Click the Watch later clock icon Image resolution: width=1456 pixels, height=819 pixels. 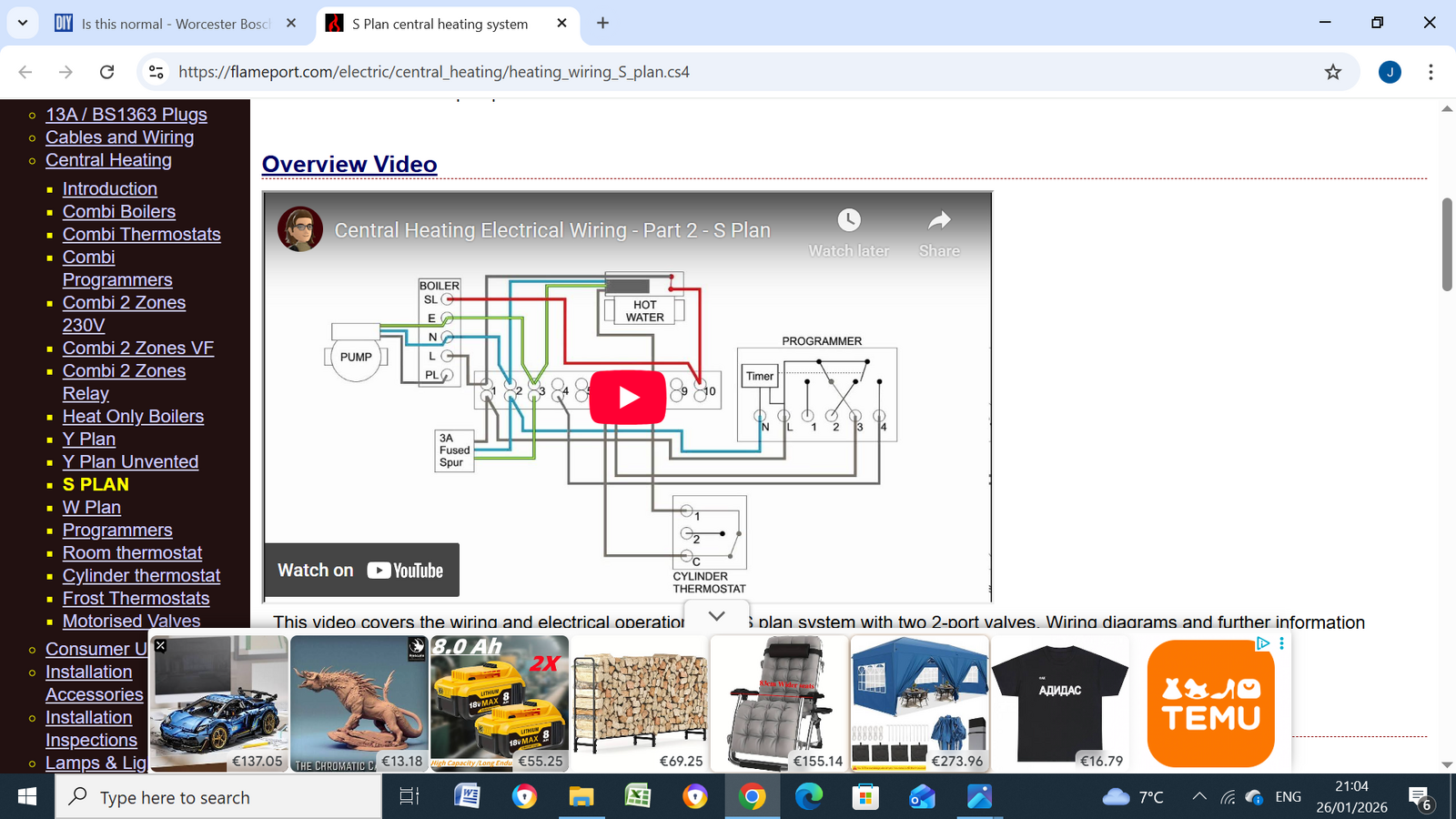click(848, 221)
